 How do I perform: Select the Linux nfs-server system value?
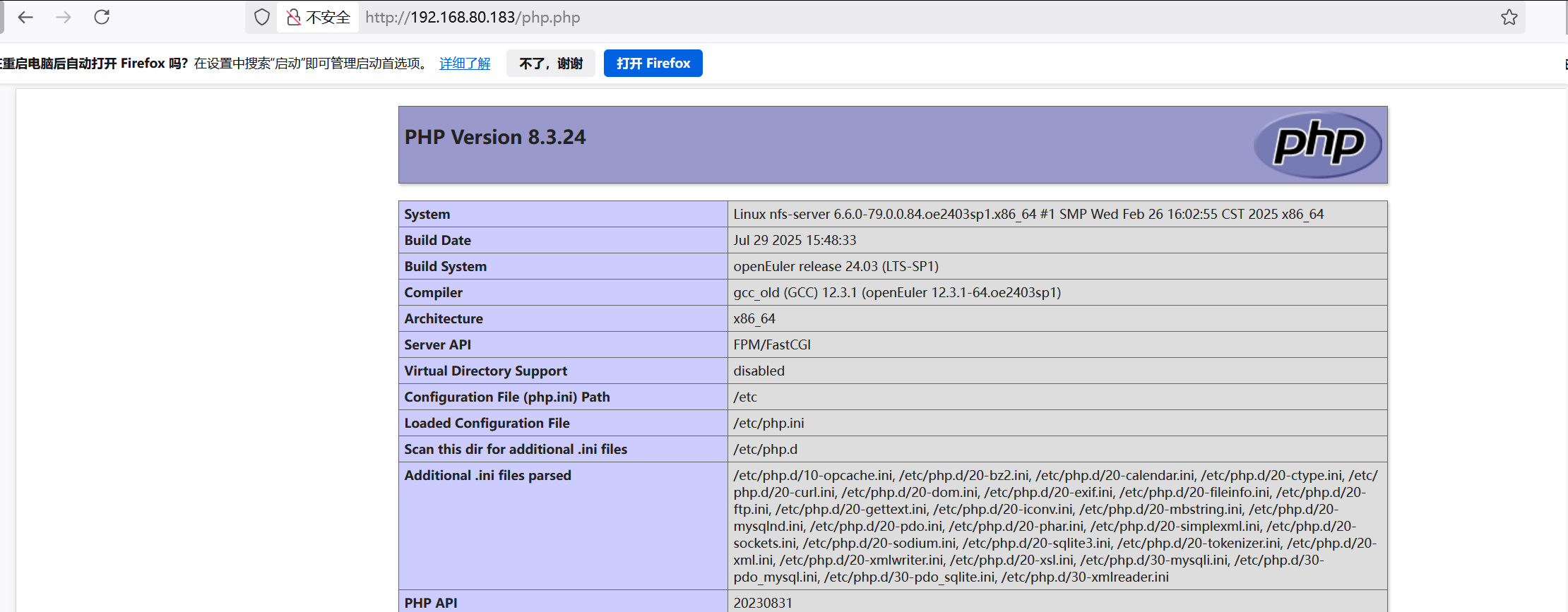tap(1028, 214)
